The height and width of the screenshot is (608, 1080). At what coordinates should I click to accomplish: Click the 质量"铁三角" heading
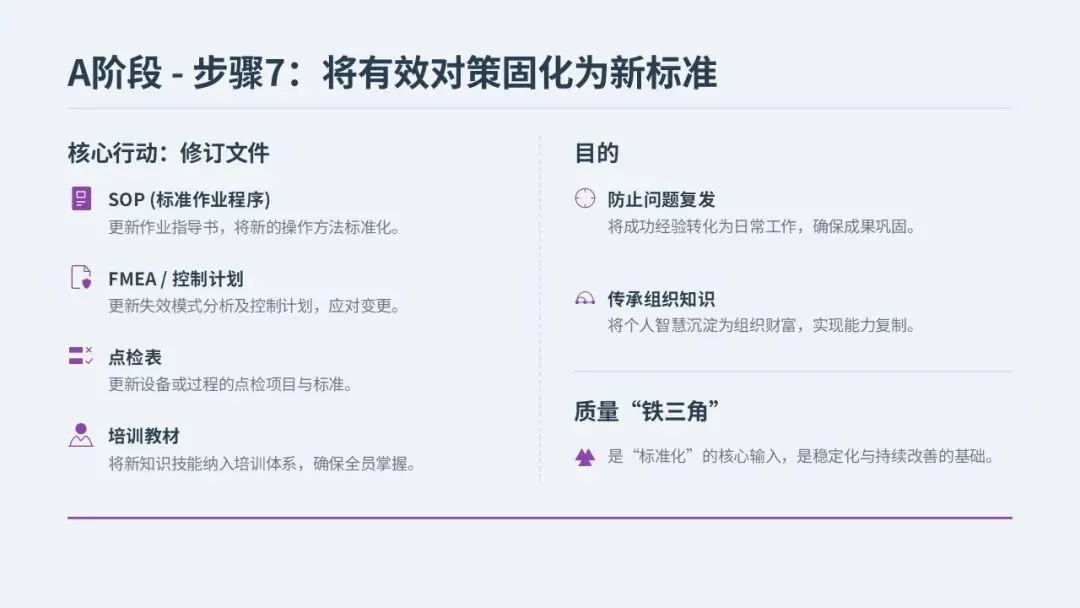pyautogui.click(x=647, y=411)
